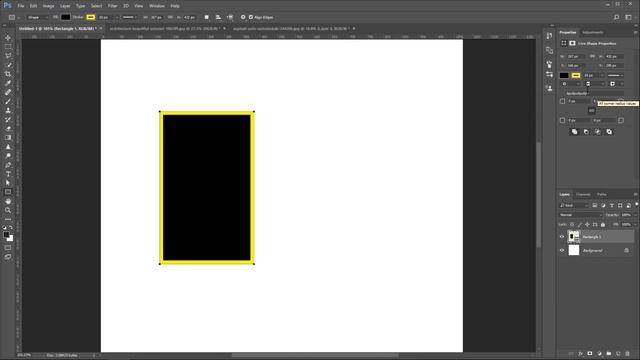Toggle link of shape width and height
The image size is (640, 360).
(593, 56)
